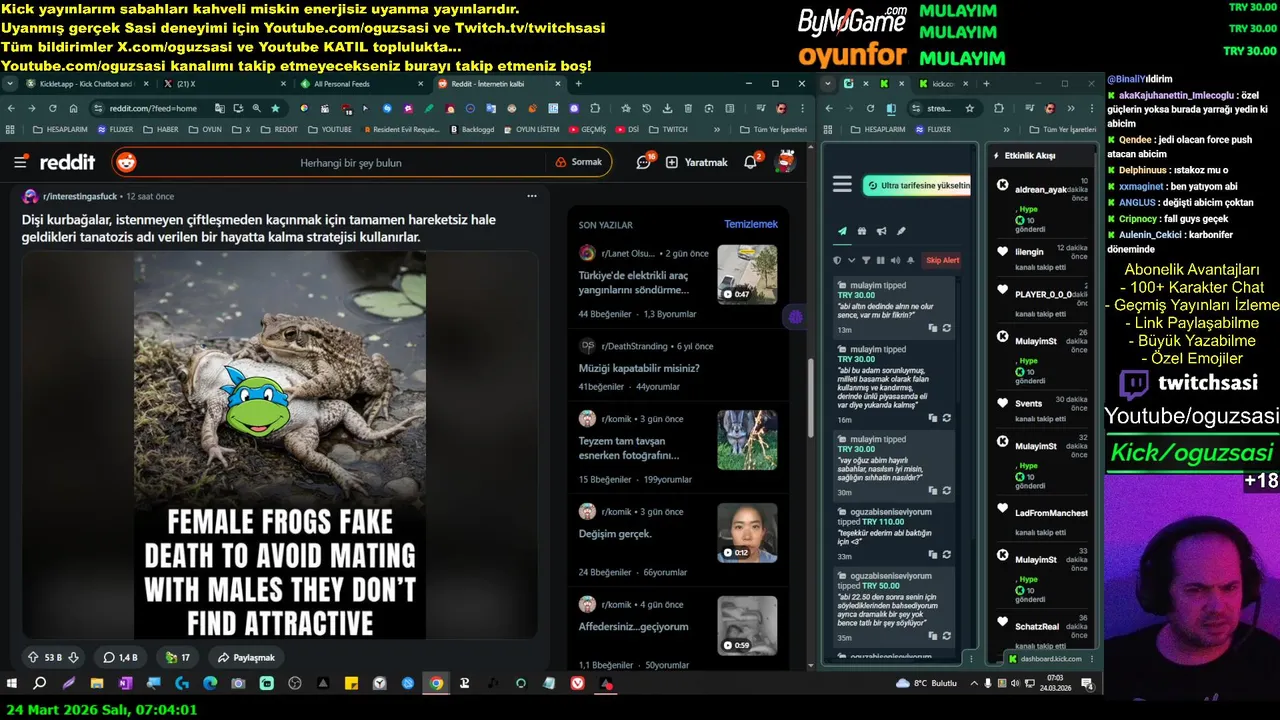Screen dimensions: 1280x720
Task: Switch to the All Personal Feeds tab
Action: coord(360,84)
